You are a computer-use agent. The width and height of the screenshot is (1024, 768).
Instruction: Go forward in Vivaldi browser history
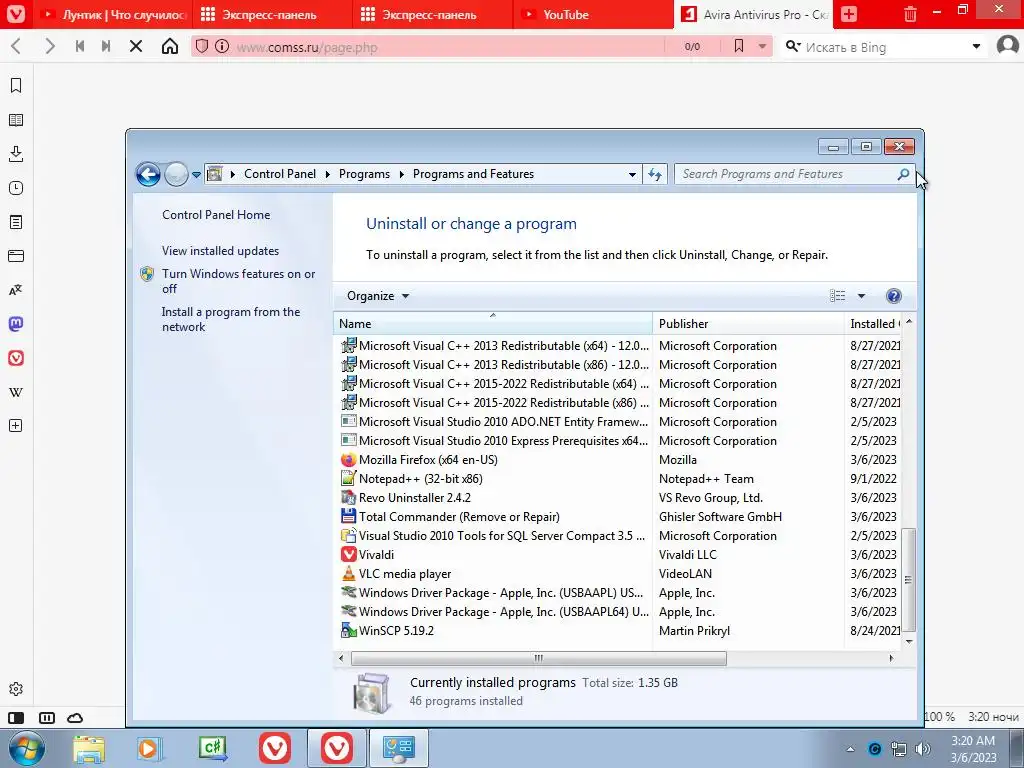coord(49,46)
